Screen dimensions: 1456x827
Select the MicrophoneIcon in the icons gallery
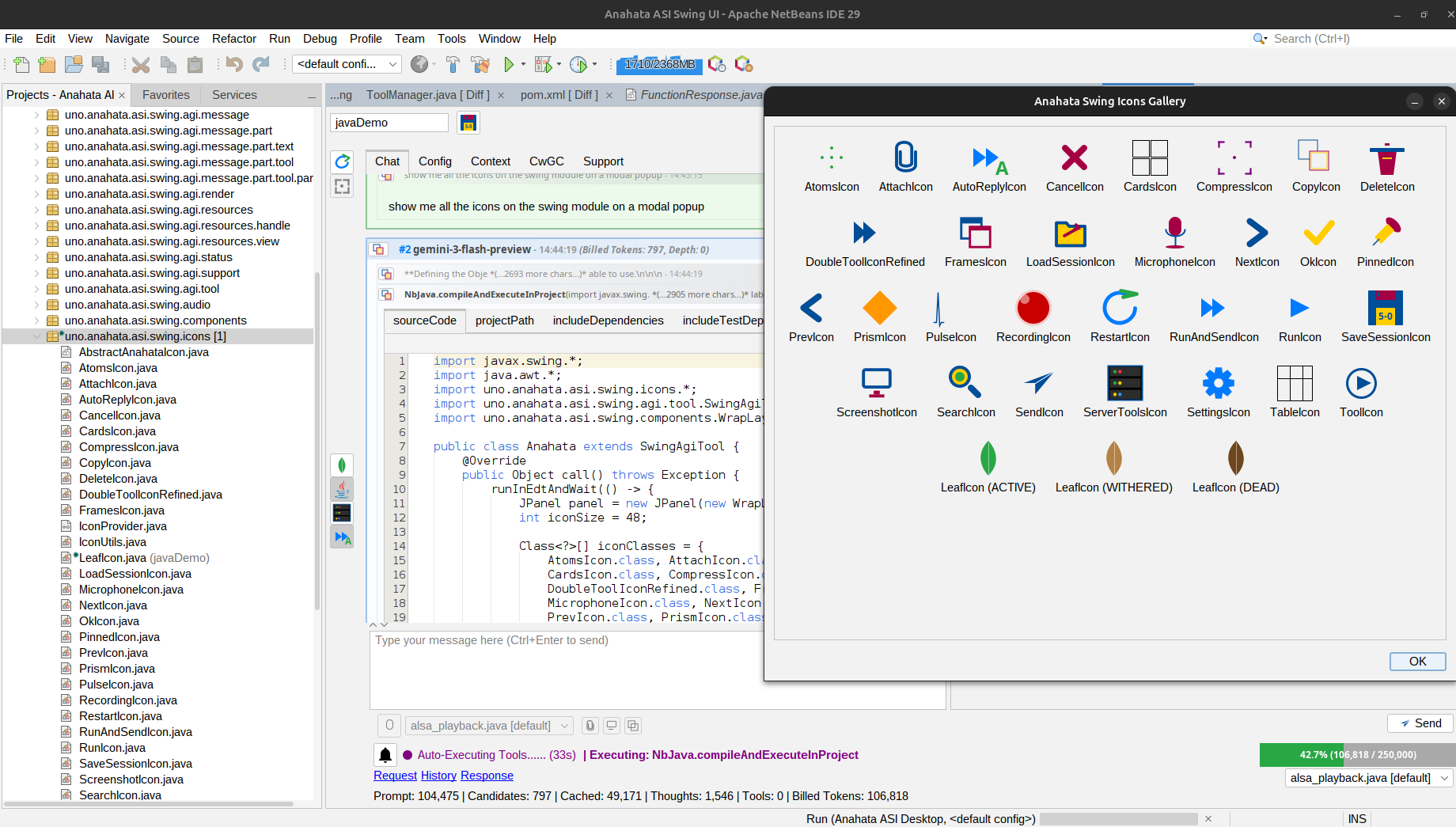(1174, 232)
